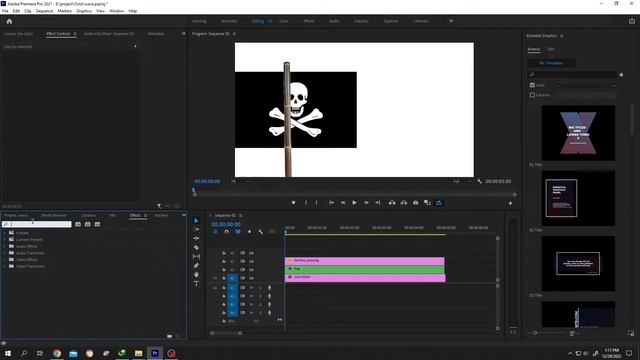Toggle the Local templates checkbox
Image resolution: width=640 pixels, height=360 pixels.
(532, 85)
